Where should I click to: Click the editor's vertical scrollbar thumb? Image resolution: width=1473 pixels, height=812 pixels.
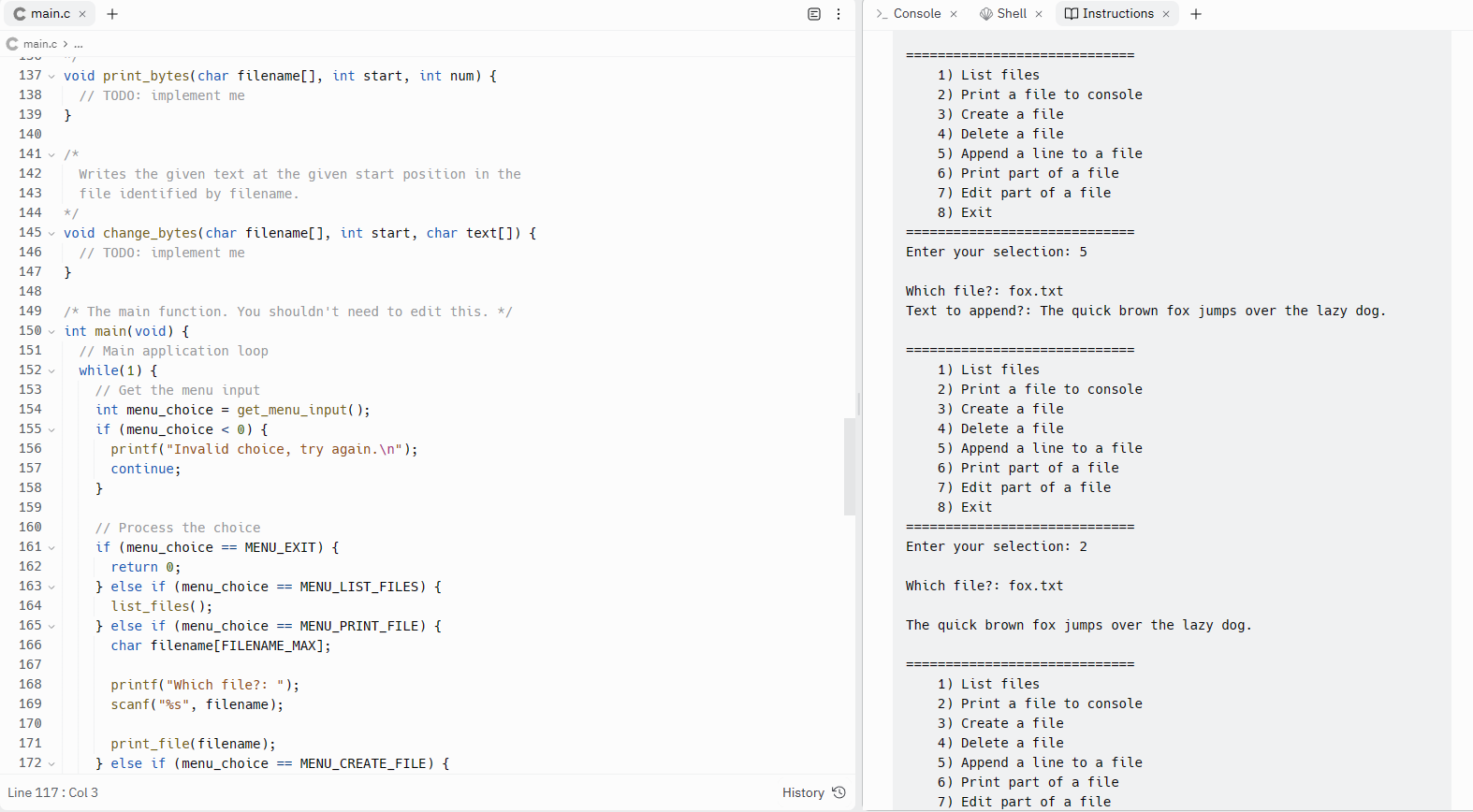pyautogui.click(x=850, y=466)
